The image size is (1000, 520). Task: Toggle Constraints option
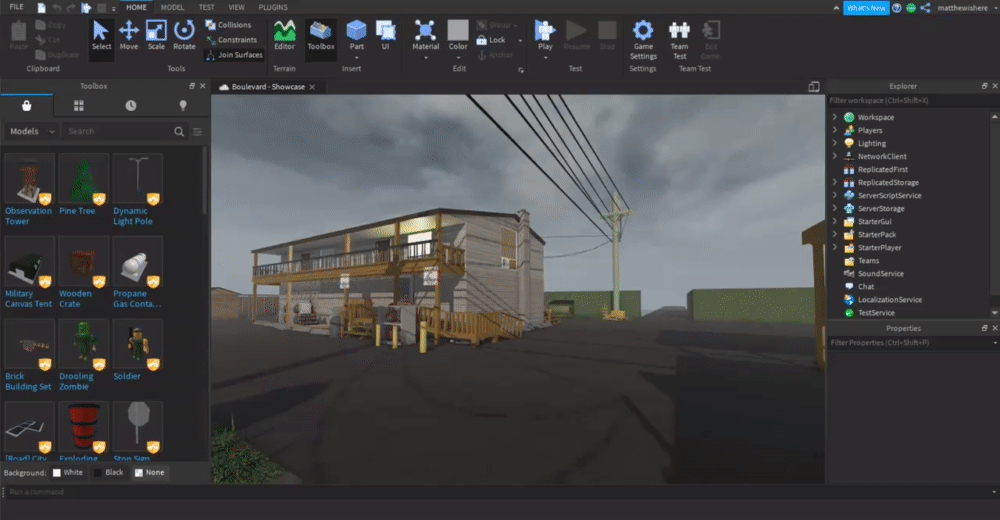(231, 40)
